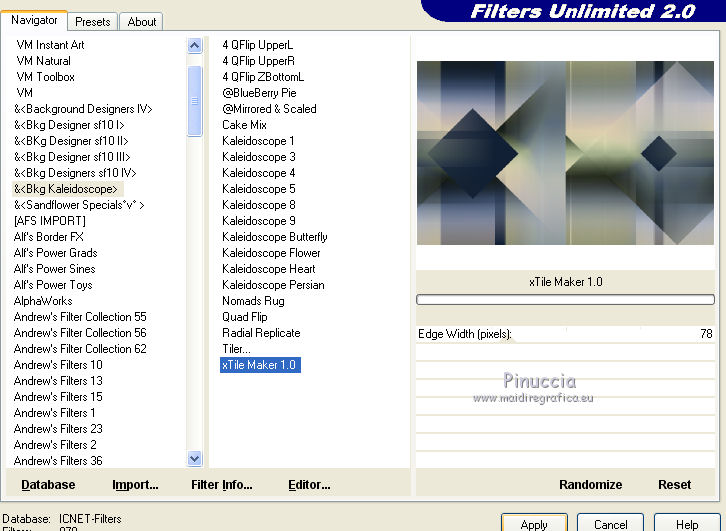726x531 pixels.
Task: Select the VM Natural category
Action: click(44, 61)
